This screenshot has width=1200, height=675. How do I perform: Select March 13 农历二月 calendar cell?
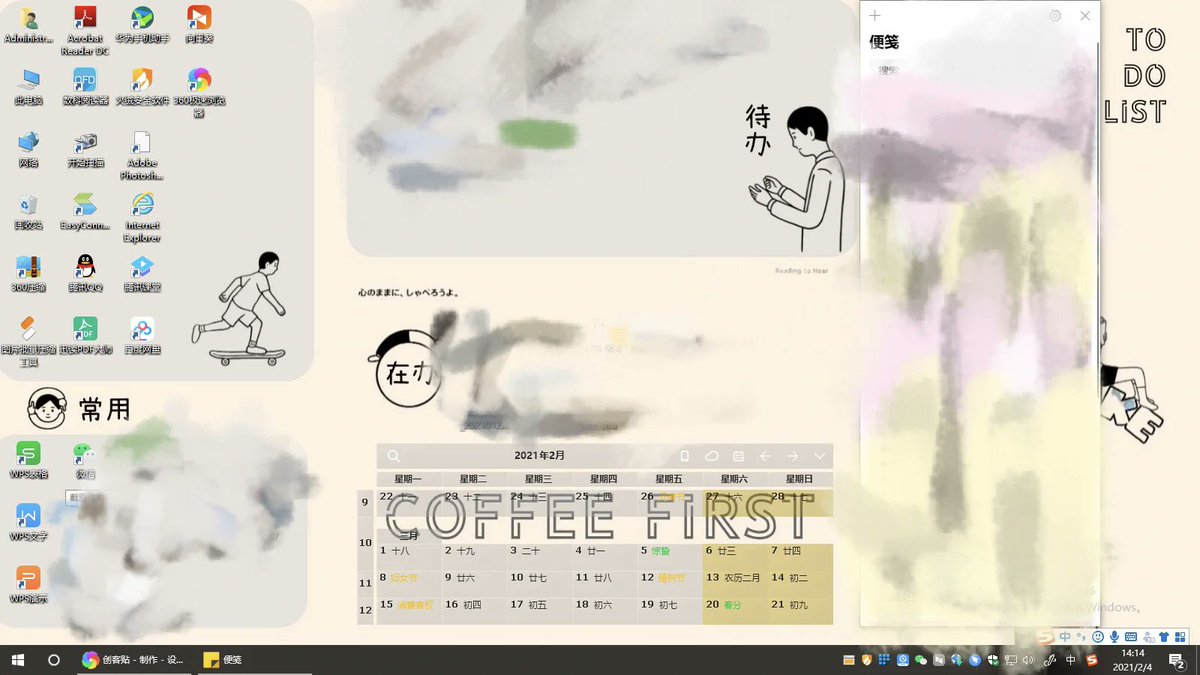[735, 584]
